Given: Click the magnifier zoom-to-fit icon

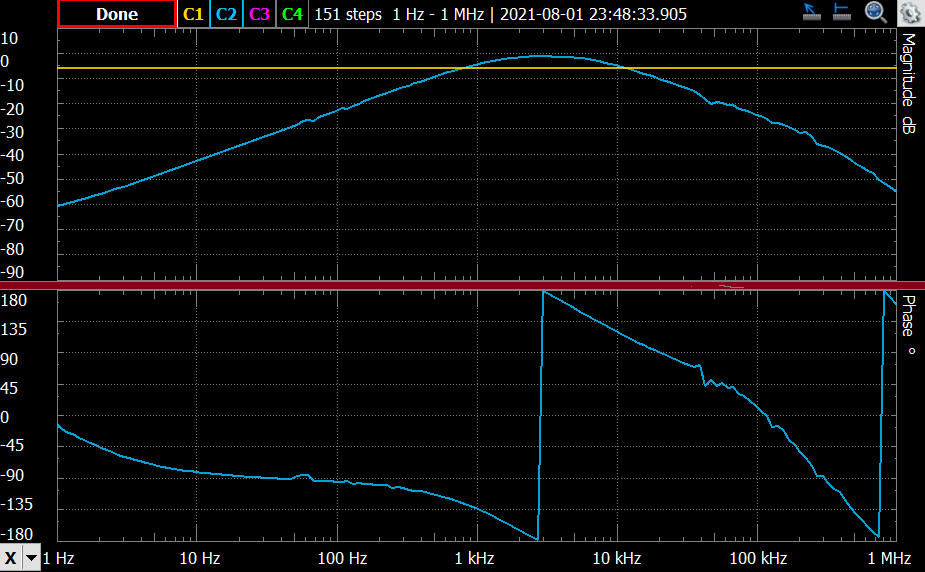Looking at the screenshot, I should [875, 13].
